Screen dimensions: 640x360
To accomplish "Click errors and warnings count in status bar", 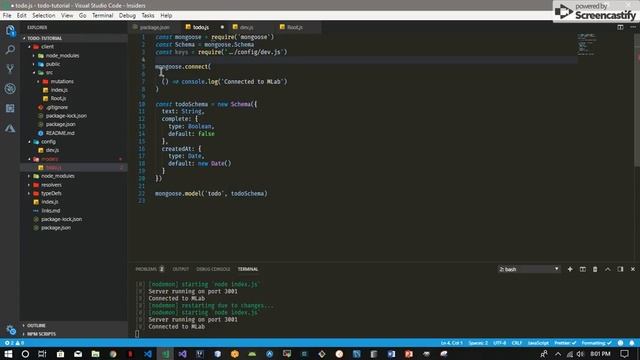I will (14, 343).
